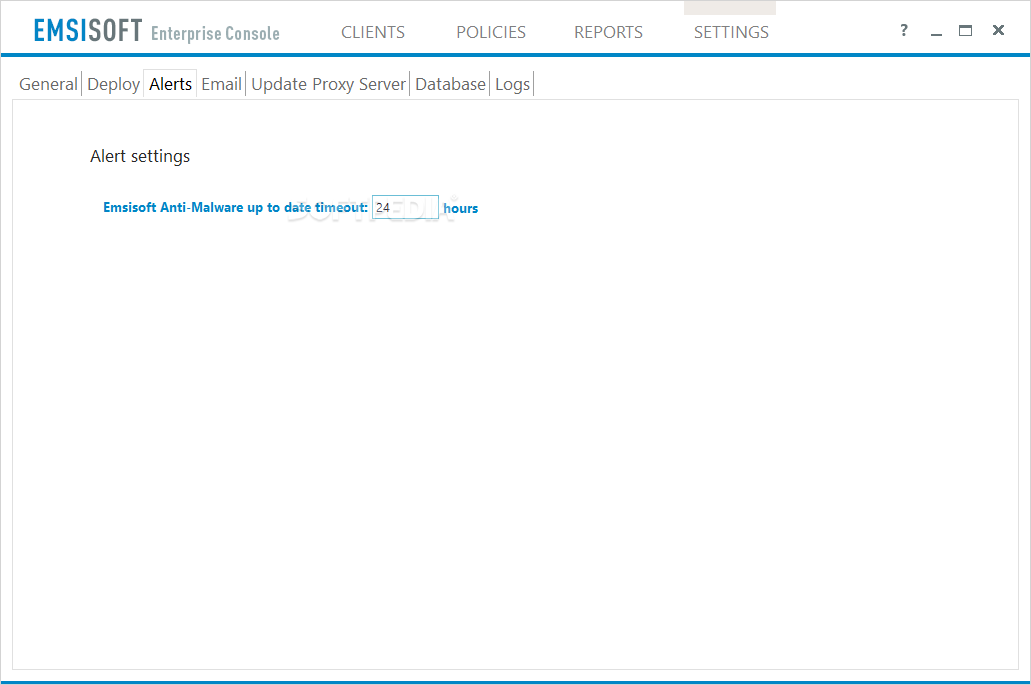Click the Emsisoft Enterprise Console logo
The image size is (1031, 685).
(x=156, y=30)
